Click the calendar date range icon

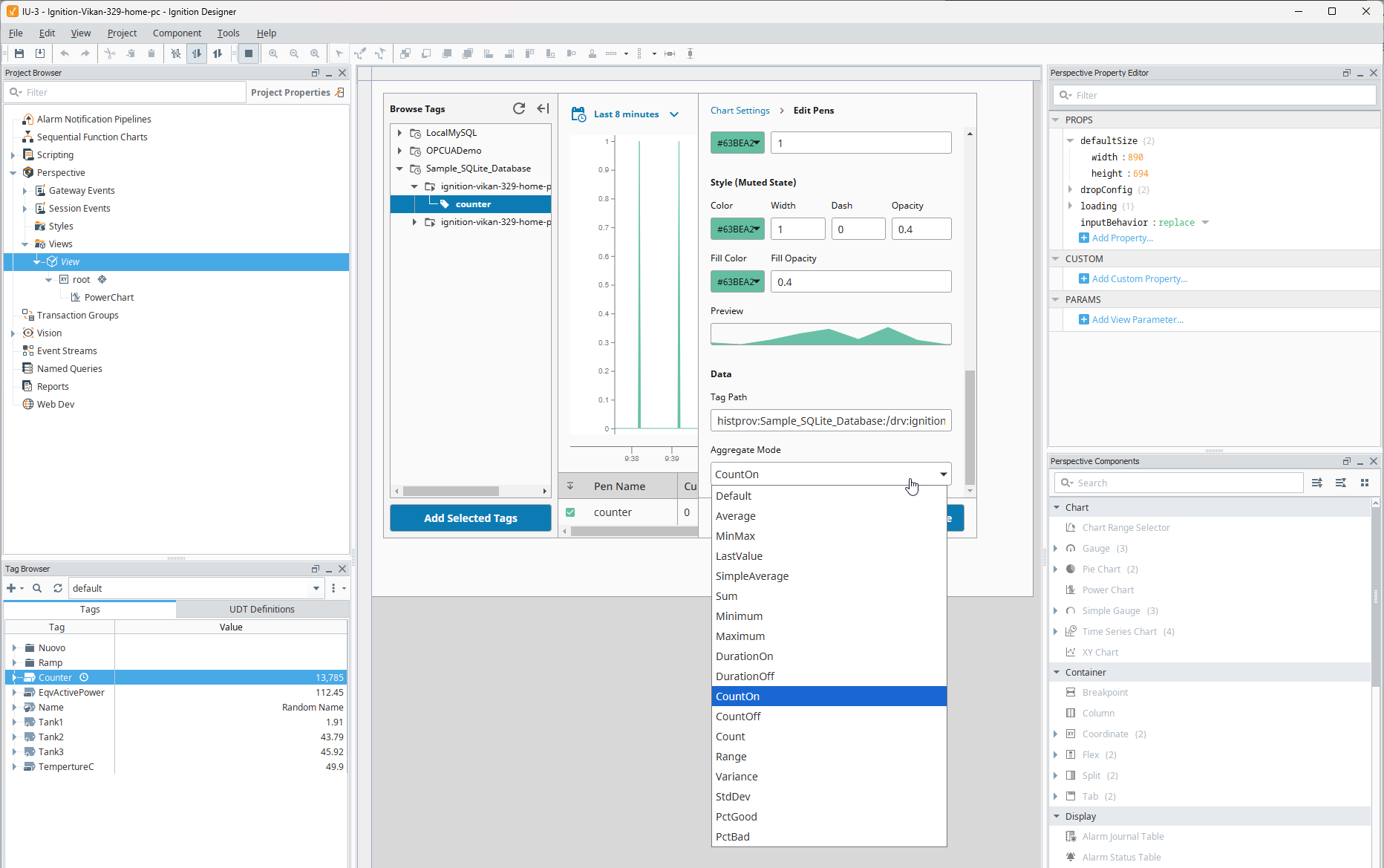pos(578,114)
